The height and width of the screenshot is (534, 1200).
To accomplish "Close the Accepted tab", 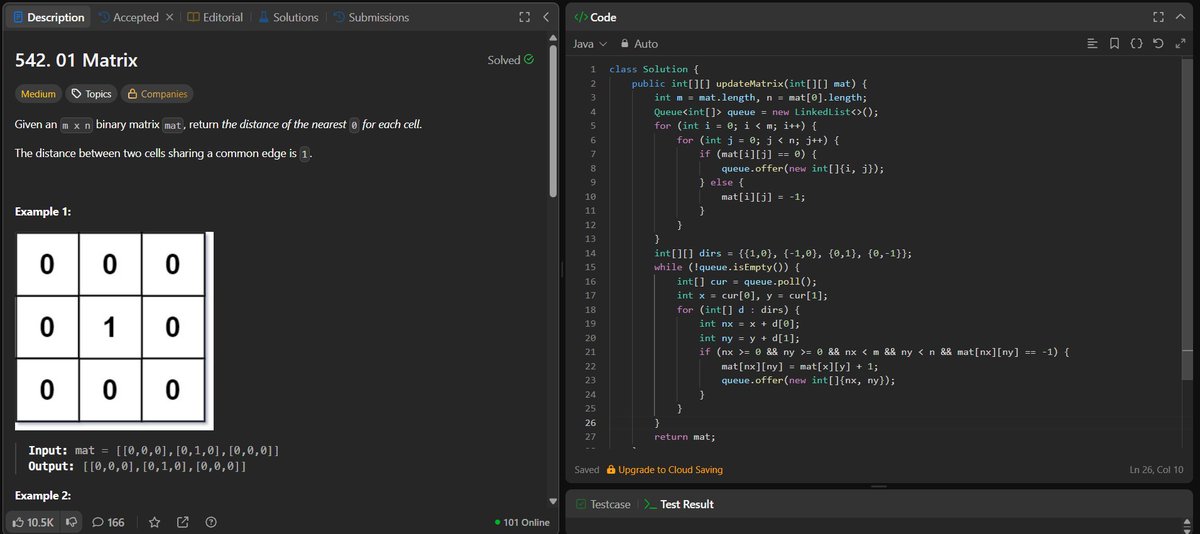I will point(169,17).
